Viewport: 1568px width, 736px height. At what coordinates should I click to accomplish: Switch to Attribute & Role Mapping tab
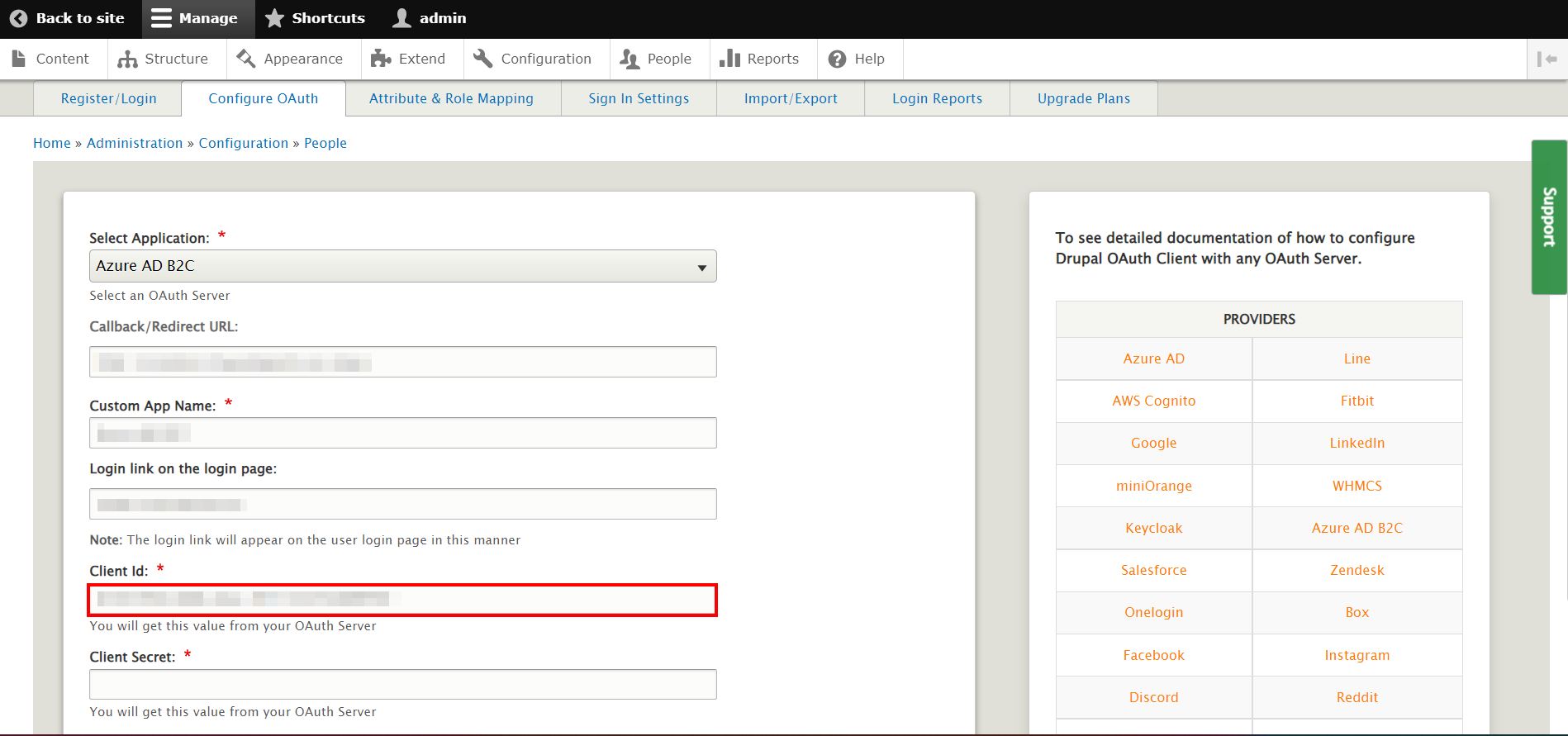(x=451, y=98)
